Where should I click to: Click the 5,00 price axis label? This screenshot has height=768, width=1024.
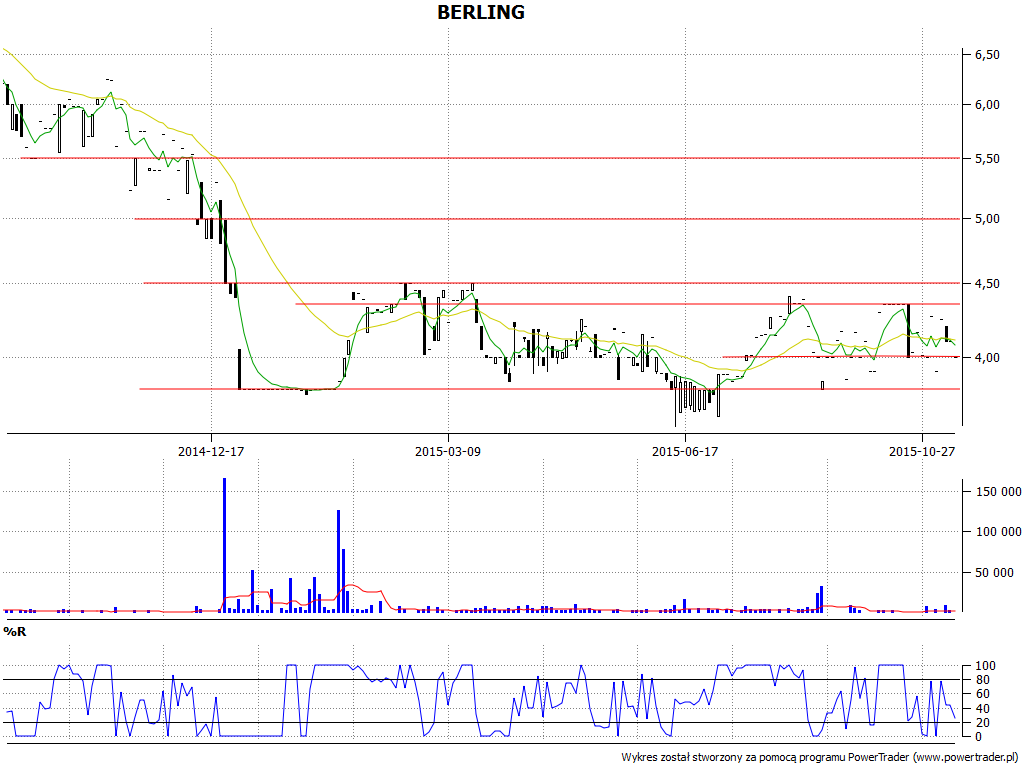987,219
